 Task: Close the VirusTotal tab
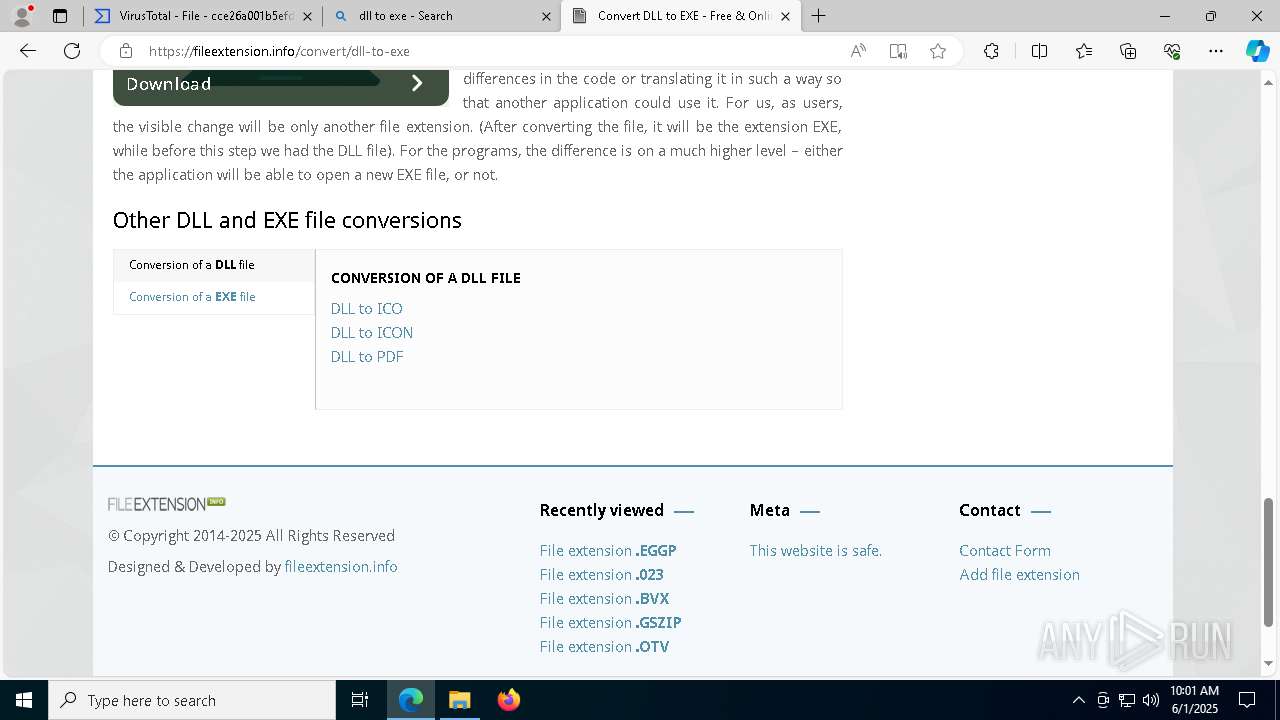pos(307,16)
